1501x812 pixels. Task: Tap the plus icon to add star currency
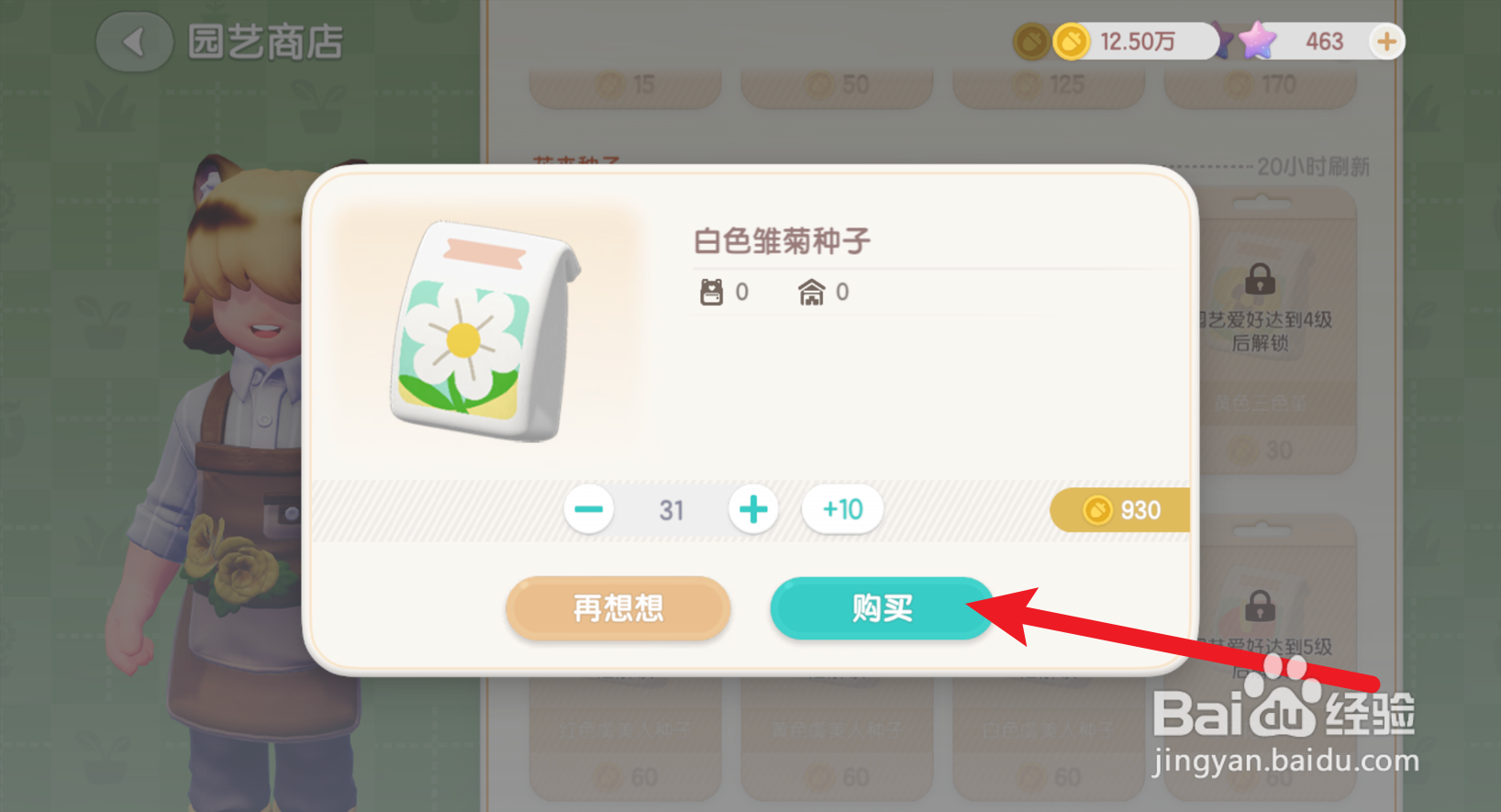click(1386, 41)
